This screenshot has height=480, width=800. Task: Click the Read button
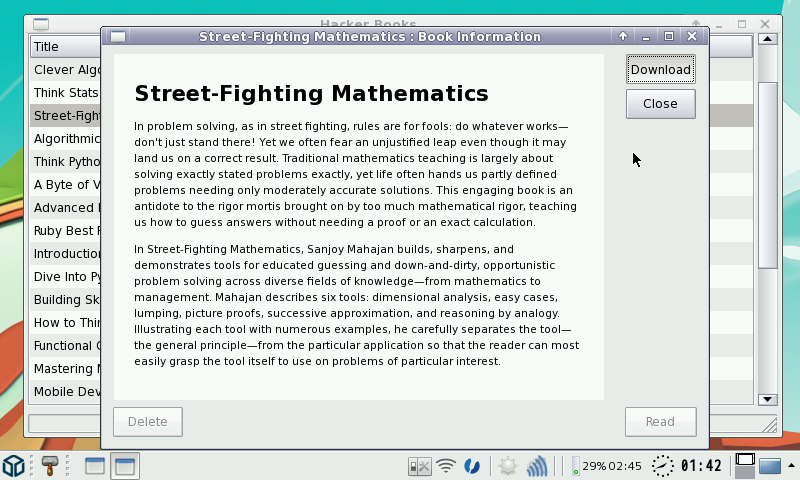pyautogui.click(x=660, y=421)
